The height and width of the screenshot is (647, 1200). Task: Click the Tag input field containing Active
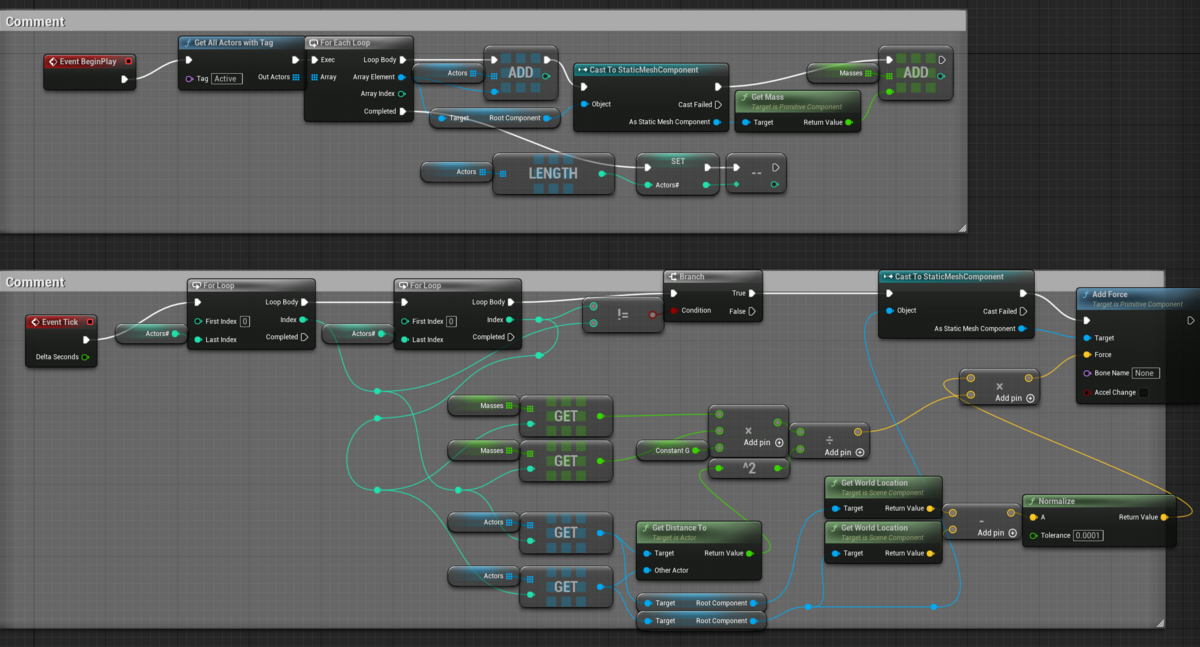click(x=227, y=78)
